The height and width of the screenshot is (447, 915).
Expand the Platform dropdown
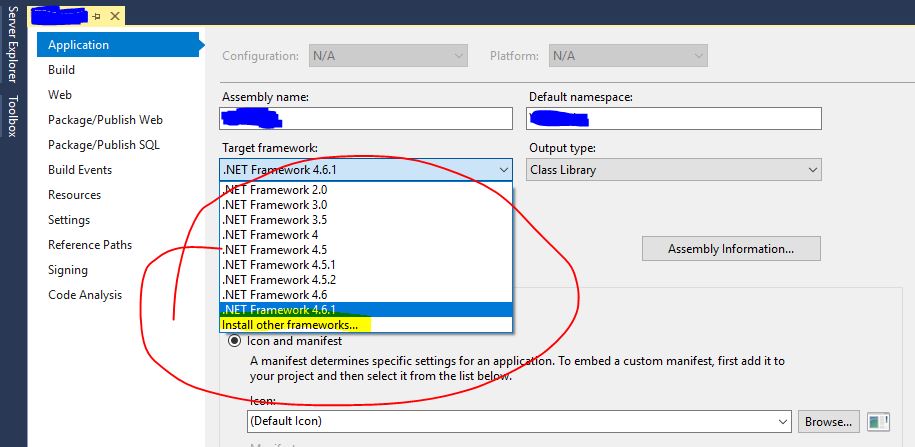point(628,56)
